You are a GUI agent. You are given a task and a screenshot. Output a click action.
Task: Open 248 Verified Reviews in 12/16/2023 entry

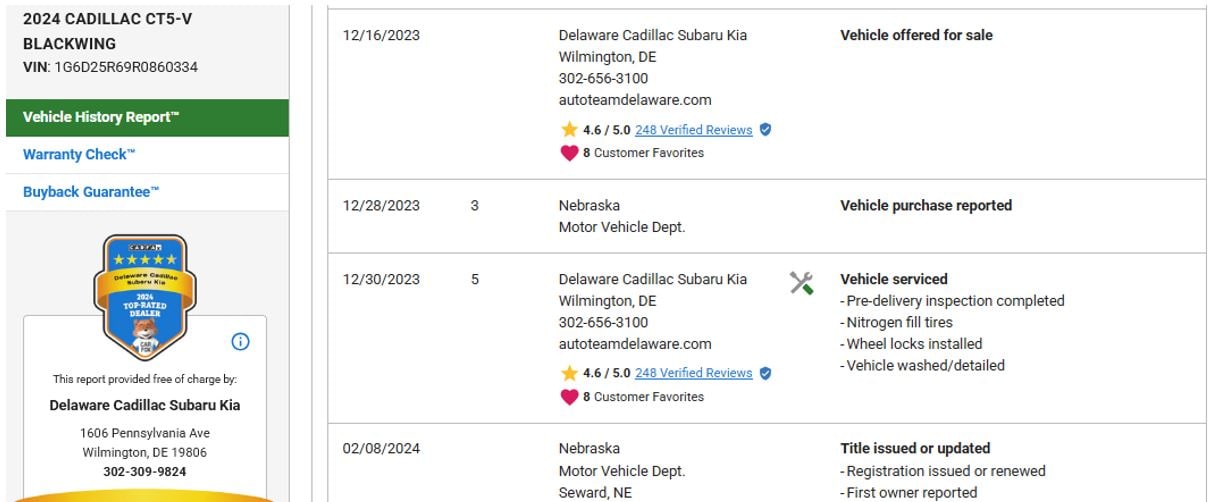tap(693, 130)
